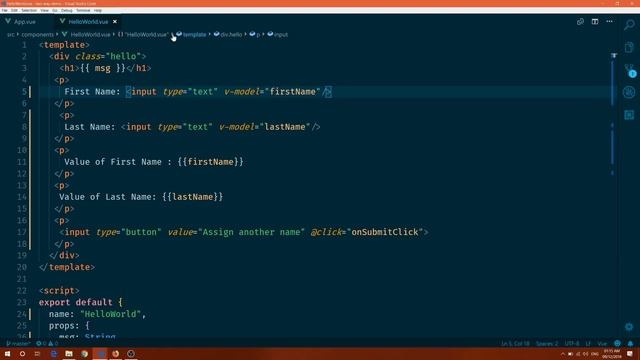640x360 pixels.
Task: Click the Spaces: 2 indentation indicator
Action: 547,344
